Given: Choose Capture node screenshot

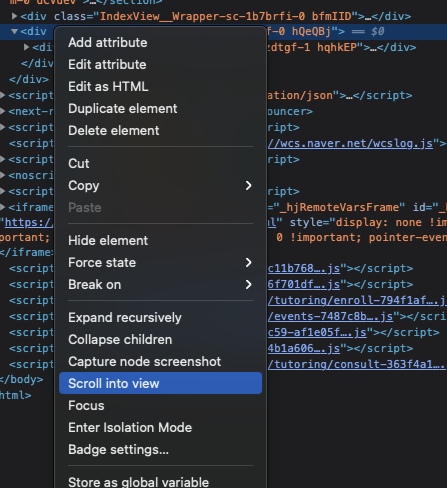Looking at the screenshot, I should point(144,362).
